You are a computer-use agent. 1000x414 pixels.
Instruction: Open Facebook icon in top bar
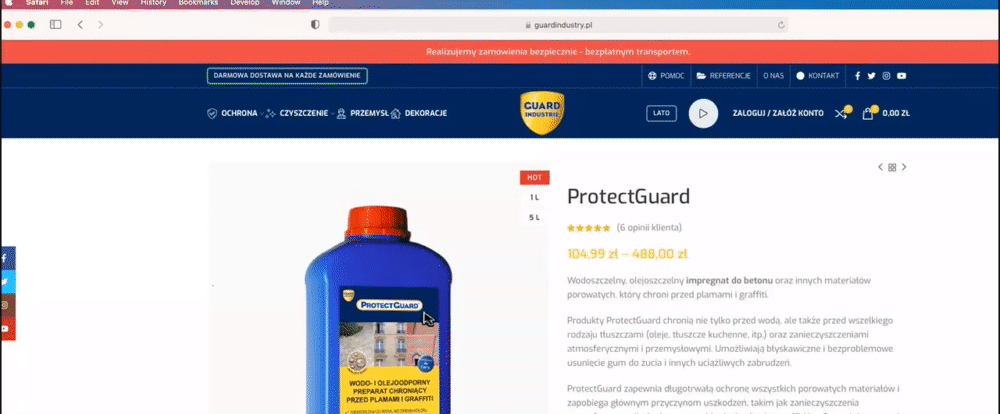pos(857,76)
